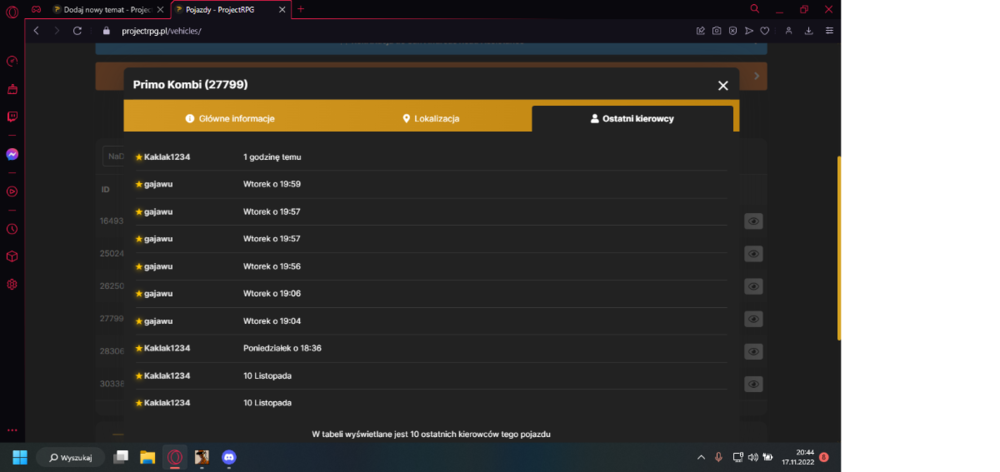This screenshot has width=1000, height=472.
Task: Open Kaklak1234 driver at Poniedziałek 18:36
Action: pyautogui.click(x=167, y=348)
